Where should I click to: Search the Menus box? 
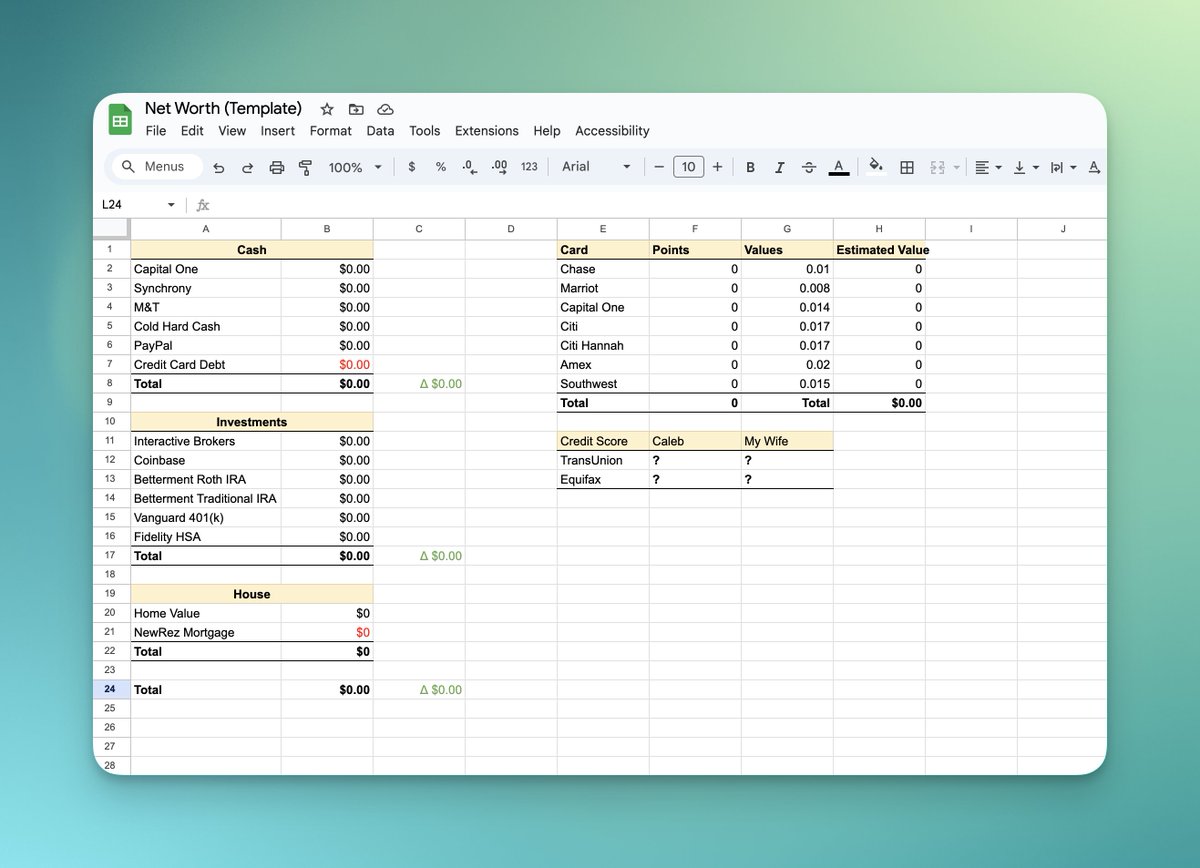point(156,167)
